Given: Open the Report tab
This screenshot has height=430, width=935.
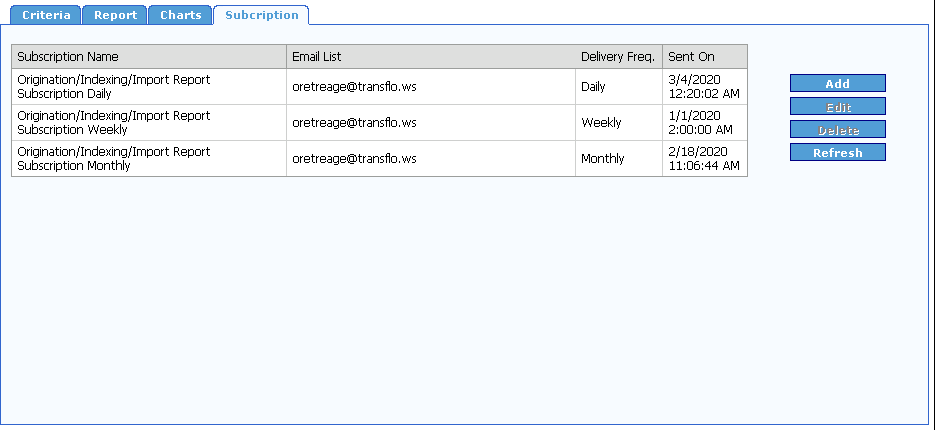Looking at the screenshot, I should 115,15.
